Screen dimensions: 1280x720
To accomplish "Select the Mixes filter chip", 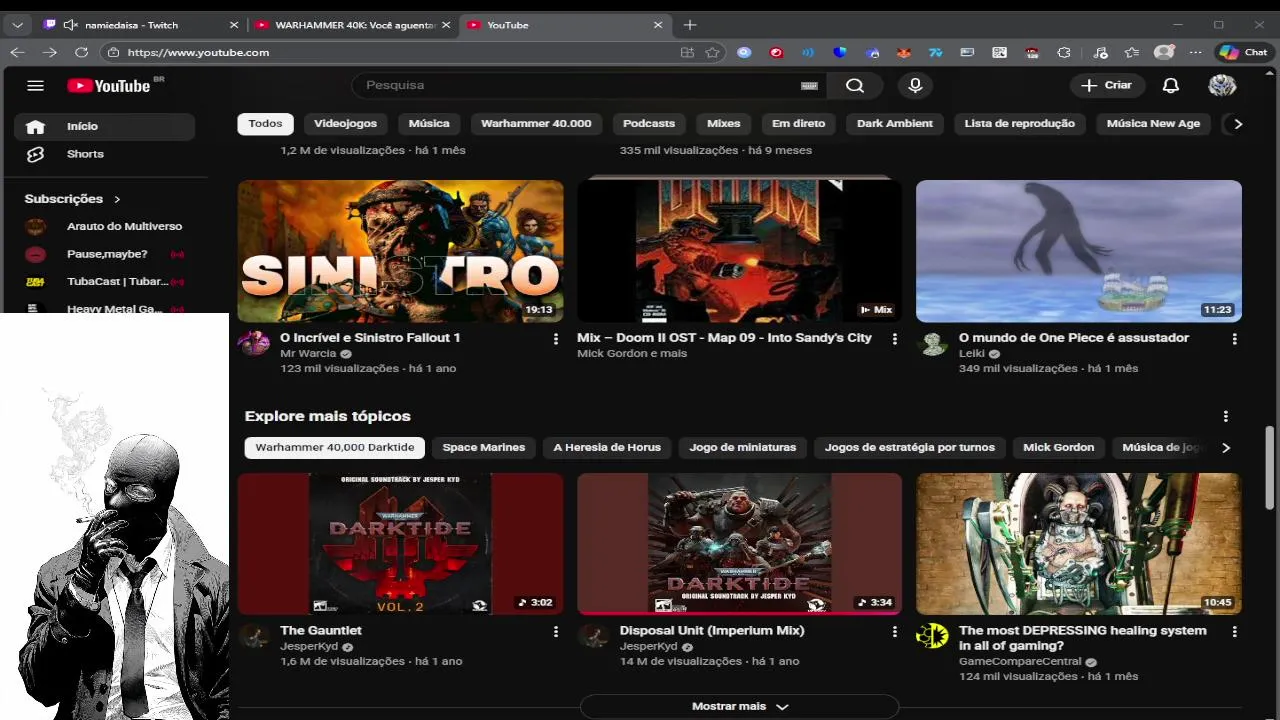I will [x=723, y=123].
